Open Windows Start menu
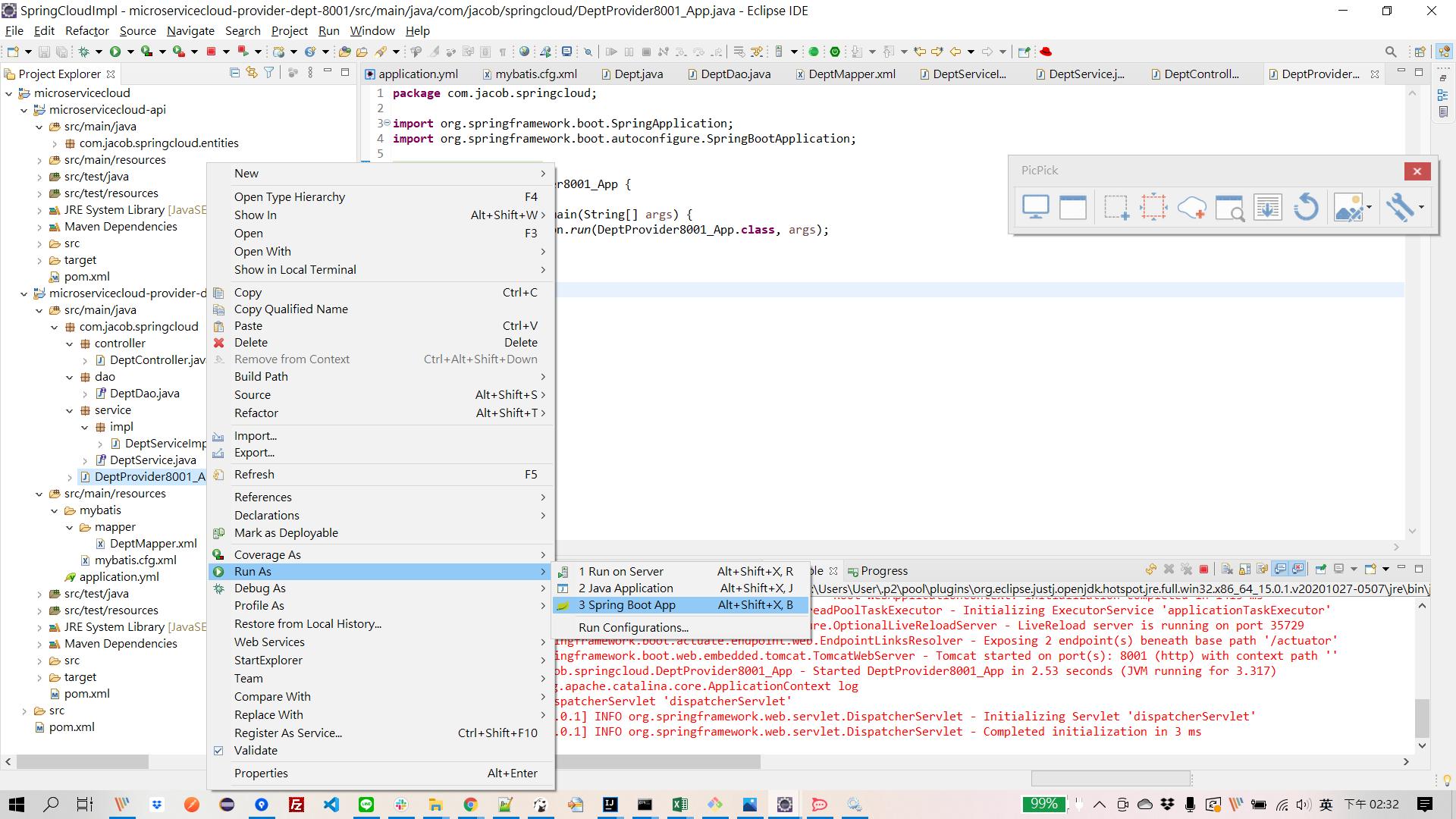Screen dimensions: 1456x819 pos(16,805)
